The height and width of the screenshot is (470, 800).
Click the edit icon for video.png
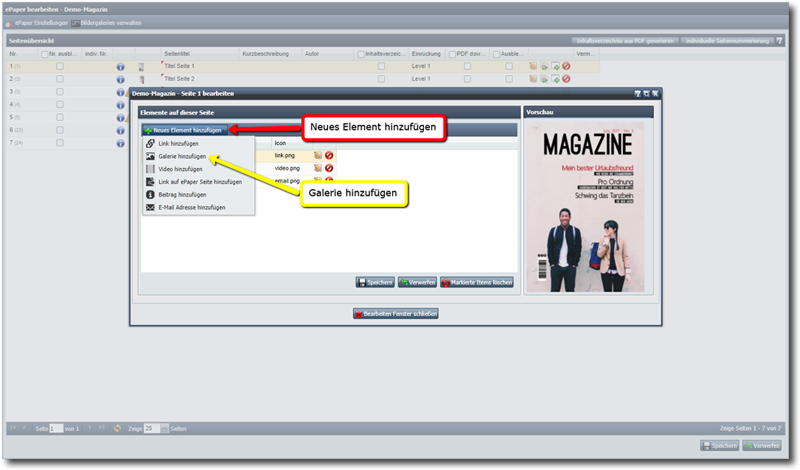(x=318, y=168)
